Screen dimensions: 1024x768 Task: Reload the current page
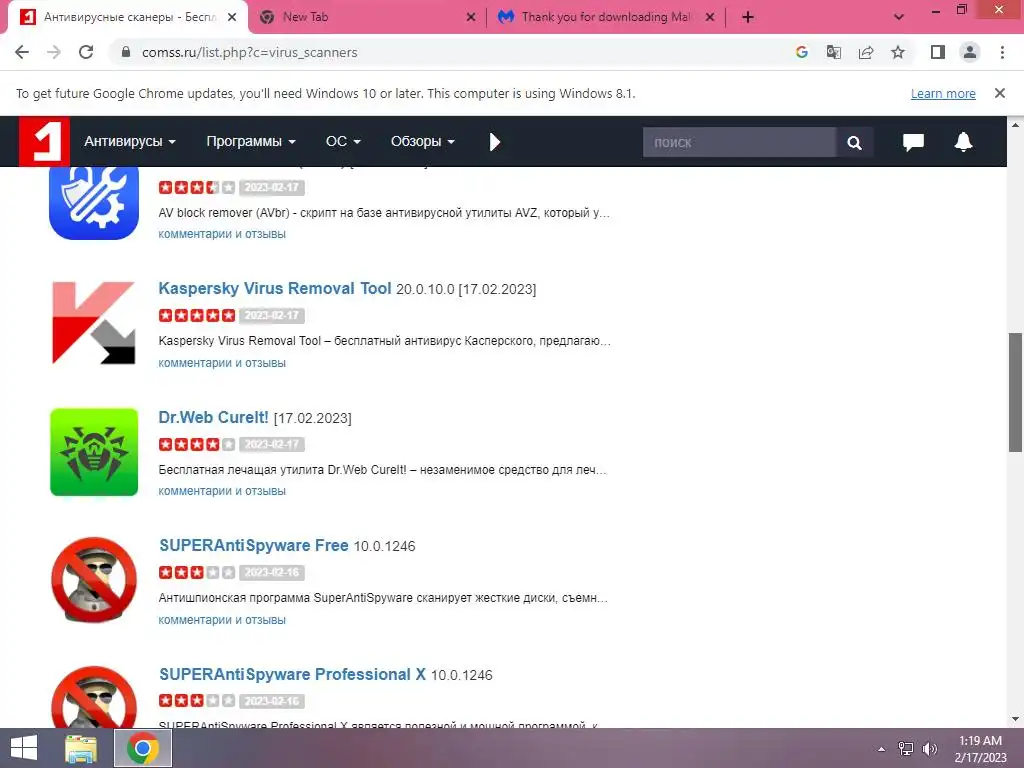(x=86, y=52)
